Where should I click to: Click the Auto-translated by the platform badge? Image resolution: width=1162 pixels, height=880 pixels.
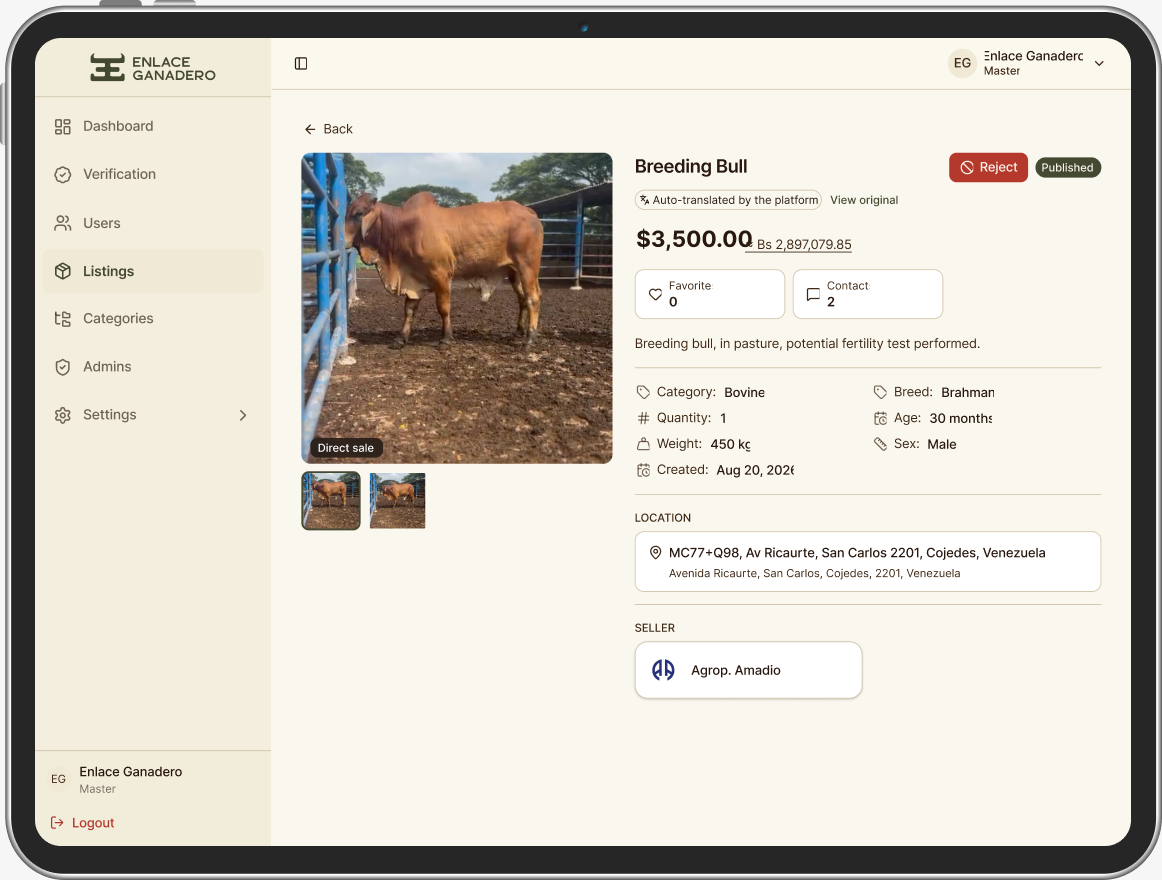click(x=728, y=200)
